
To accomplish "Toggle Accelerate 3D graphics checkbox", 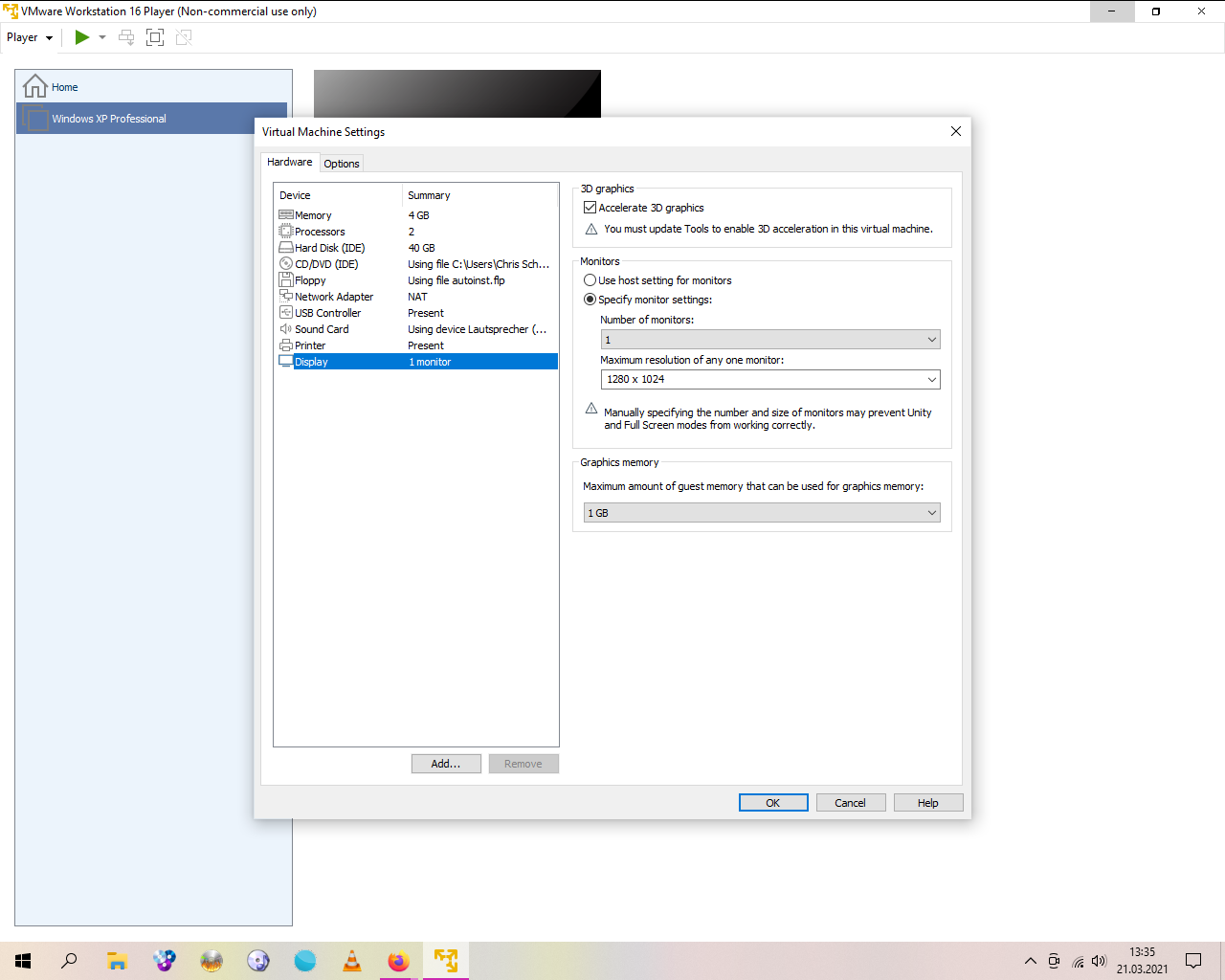I will tap(590, 208).
